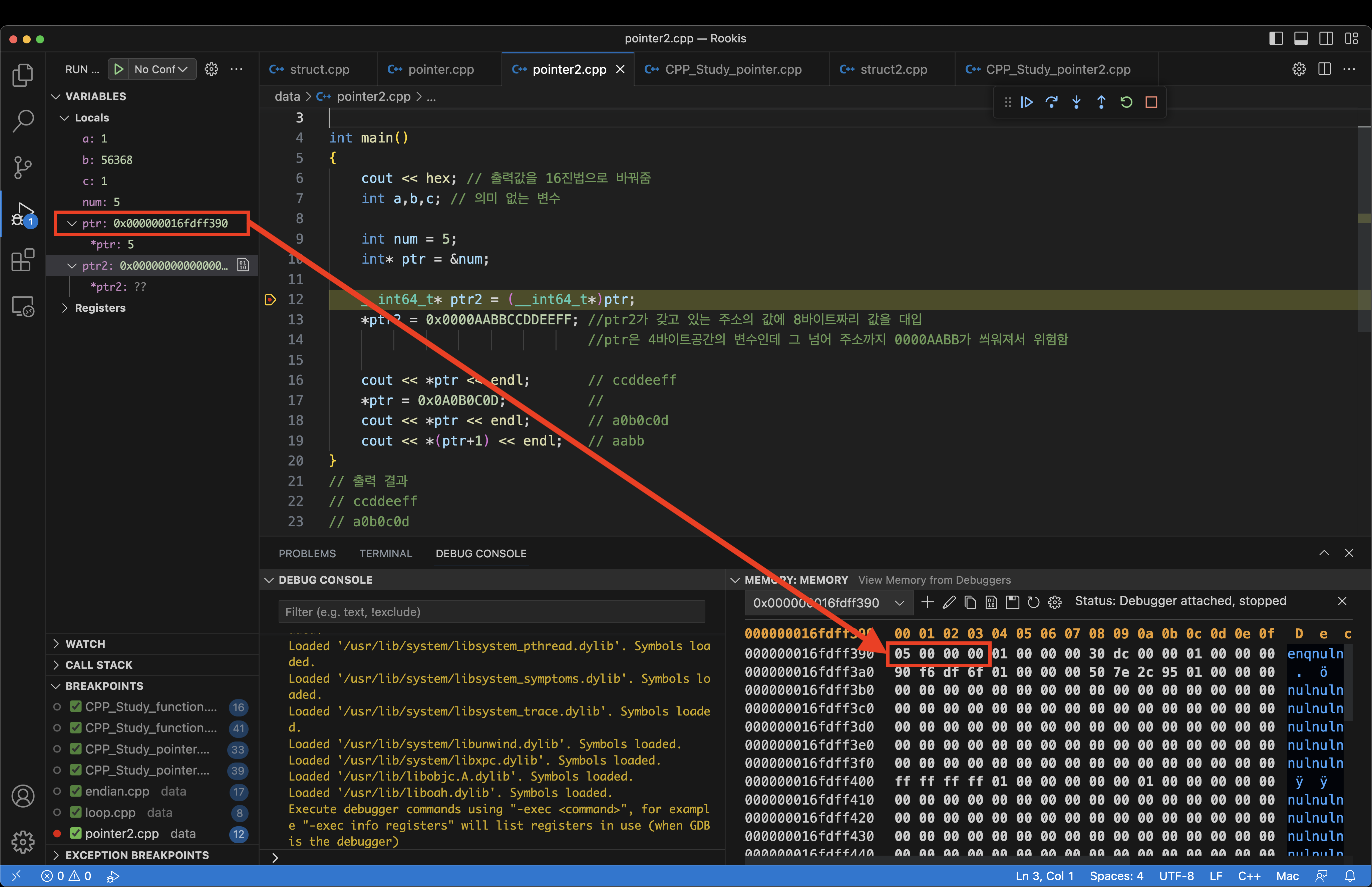
Task: Open the Search view in activity bar
Action: pyautogui.click(x=23, y=121)
